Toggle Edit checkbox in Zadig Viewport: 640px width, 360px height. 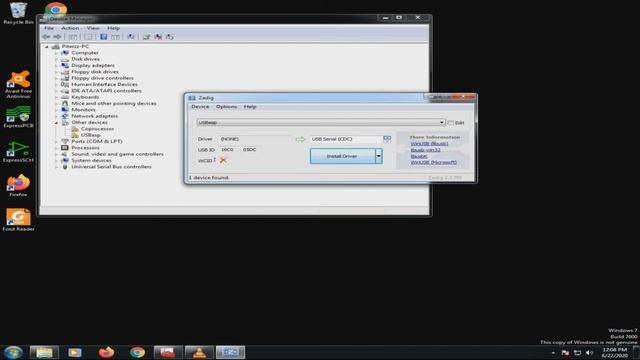[x=451, y=122]
